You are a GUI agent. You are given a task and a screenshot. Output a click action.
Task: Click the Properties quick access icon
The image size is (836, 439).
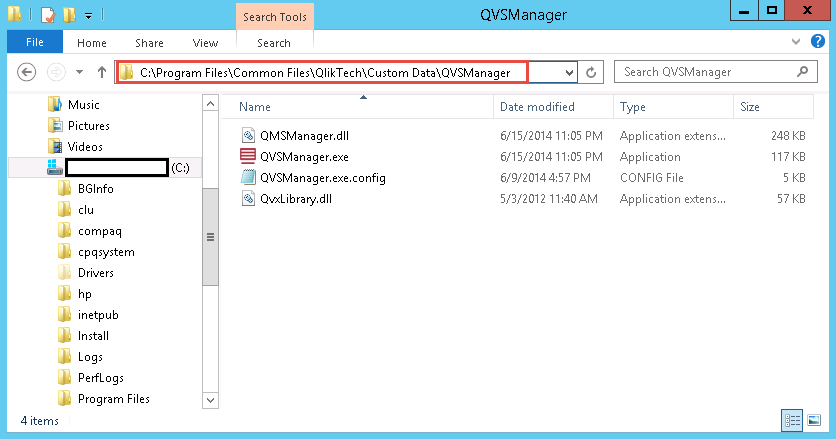tap(48, 14)
